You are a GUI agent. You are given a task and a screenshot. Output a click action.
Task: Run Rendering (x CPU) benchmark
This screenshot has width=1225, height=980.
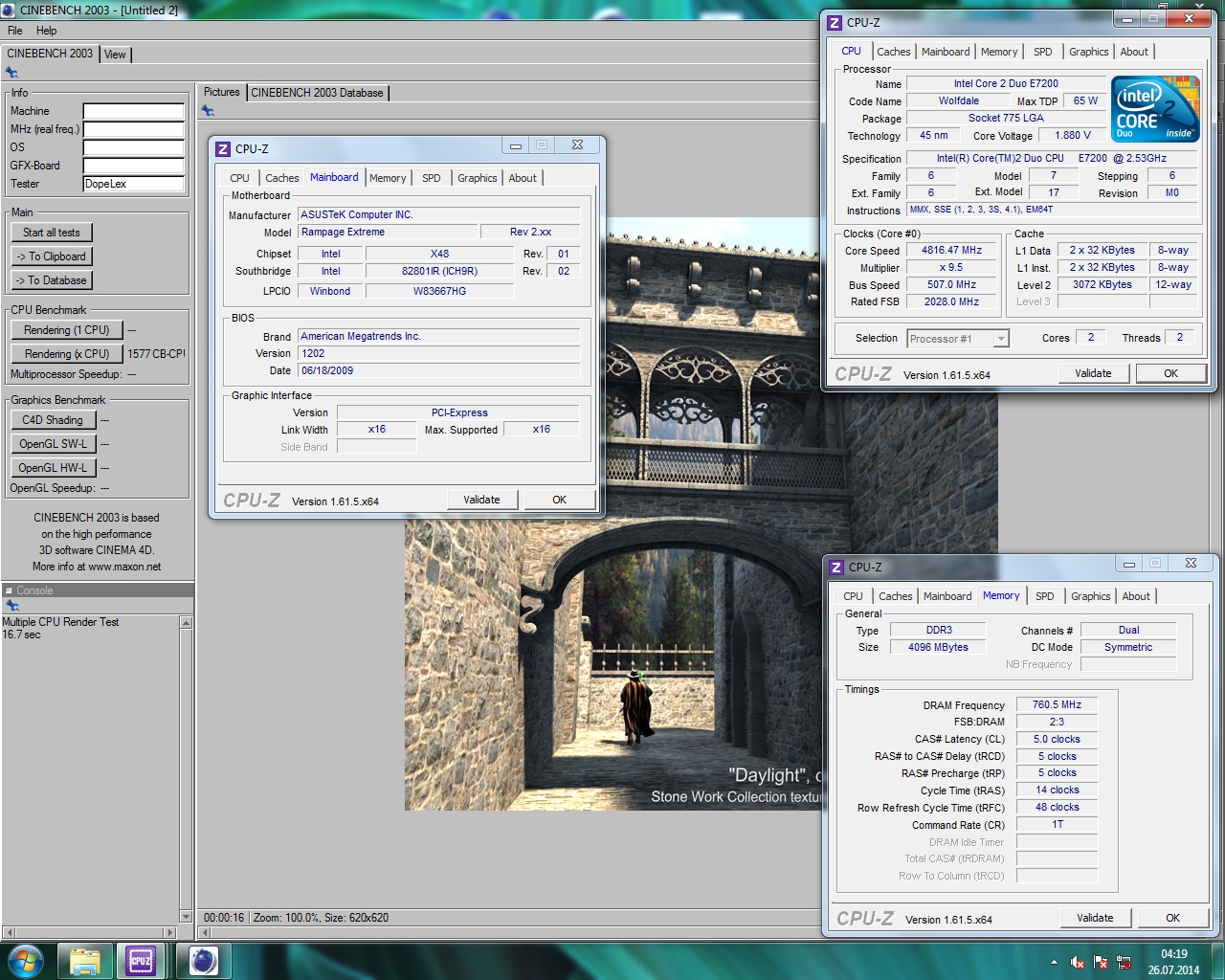tap(67, 354)
